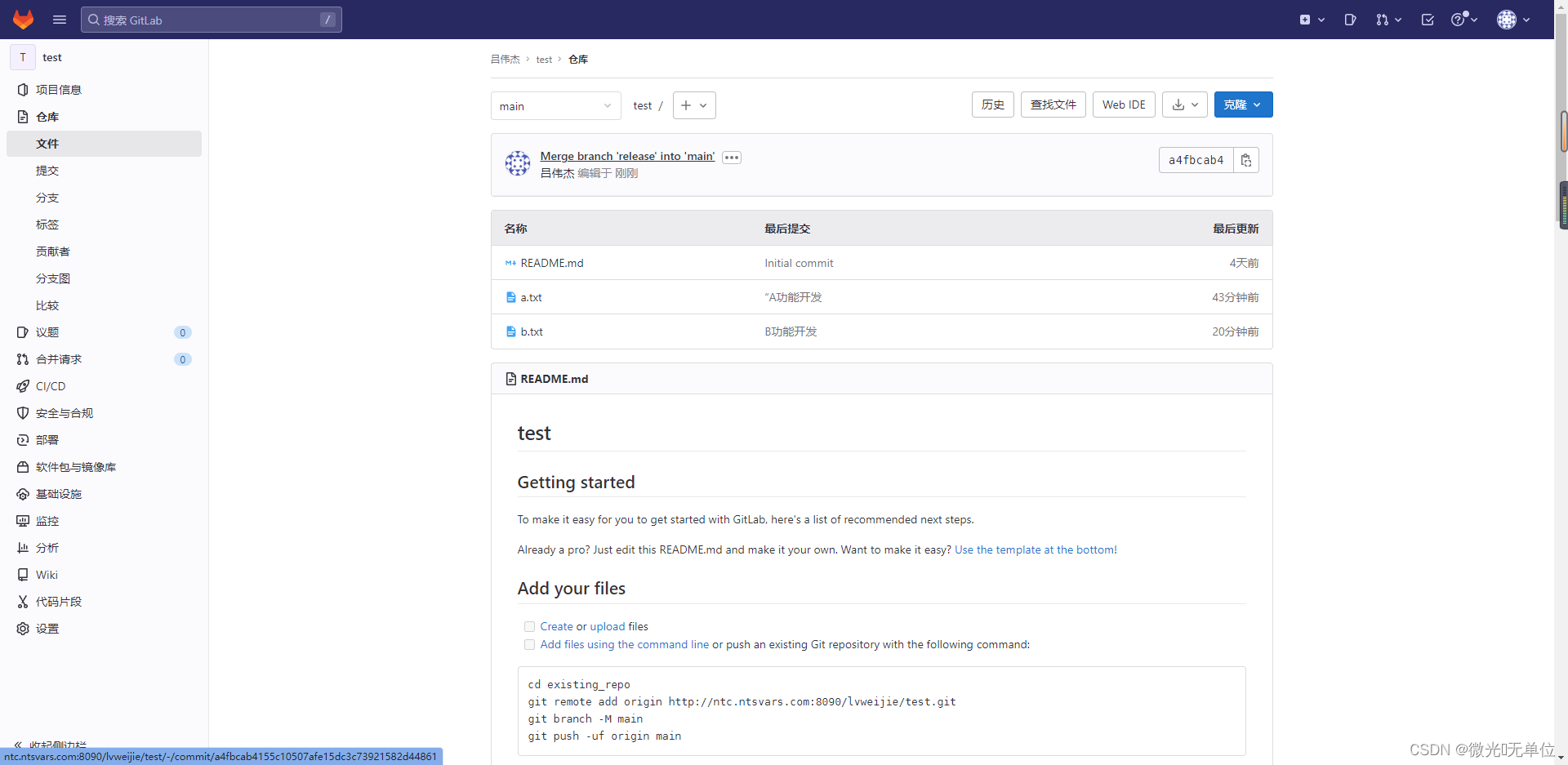Open the "A功能开发 commit link

(793, 297)
